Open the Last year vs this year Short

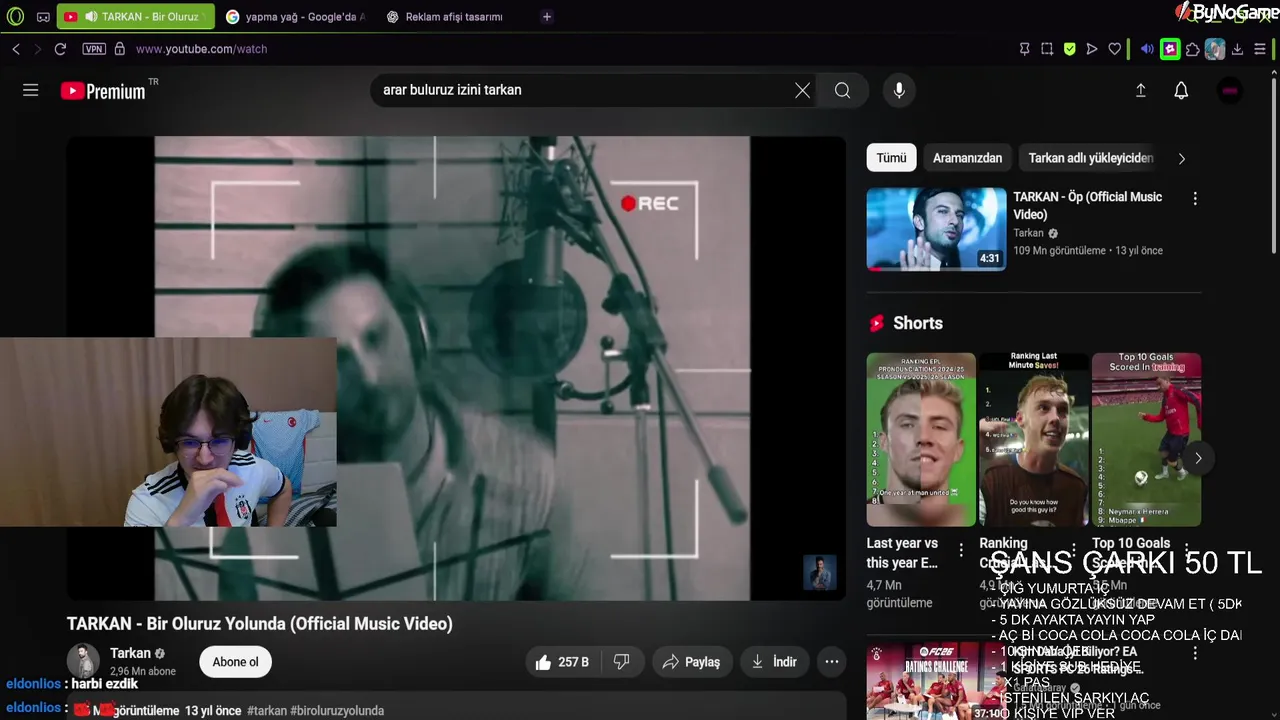[921, 440]
